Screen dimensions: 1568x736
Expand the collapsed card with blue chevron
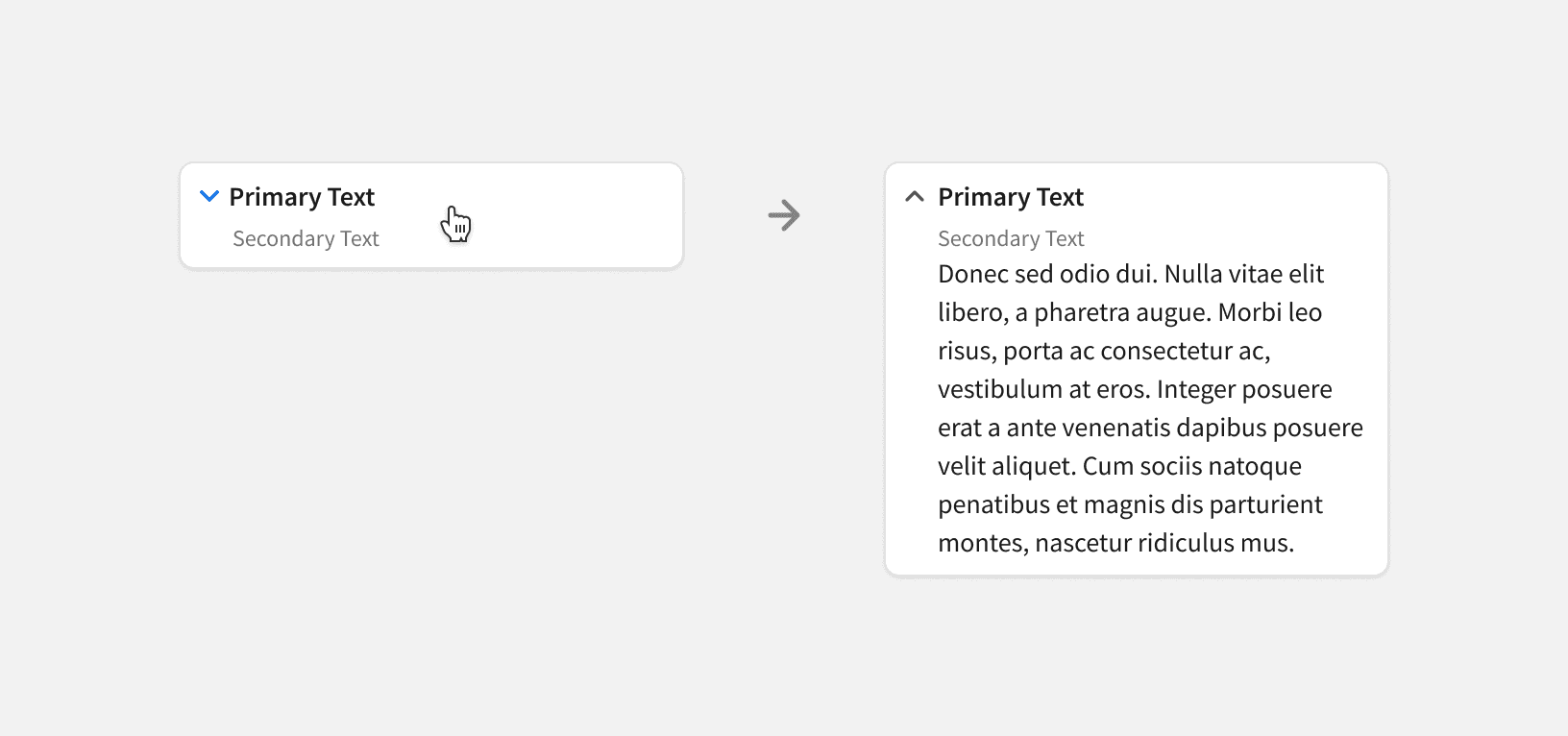click(x=209, y=197)
